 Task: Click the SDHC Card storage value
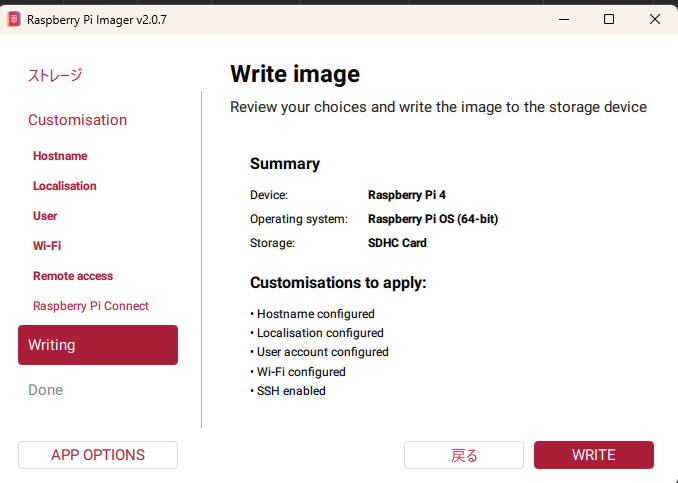pos(397,243)
